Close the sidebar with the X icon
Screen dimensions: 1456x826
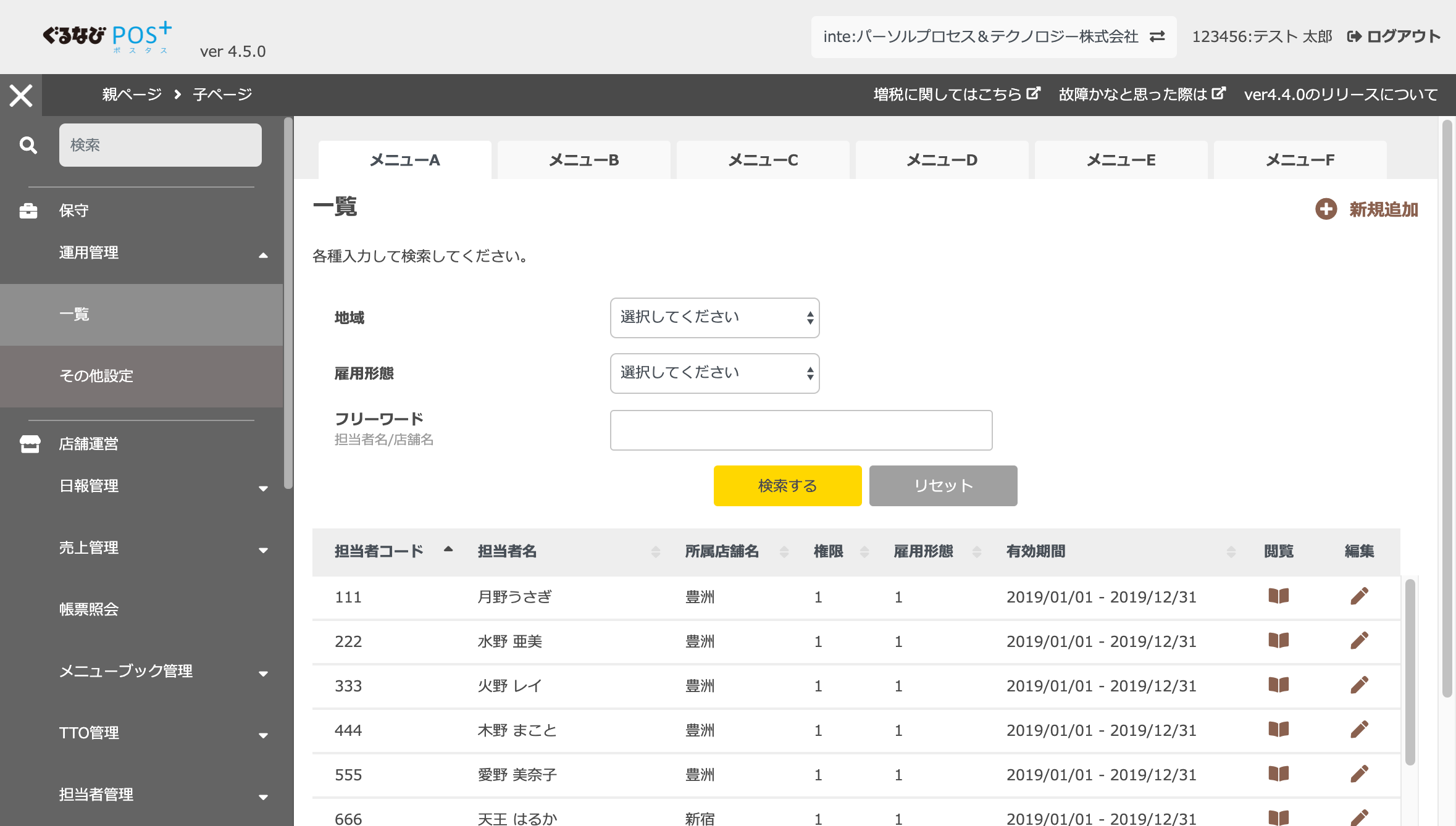[21, 95]
